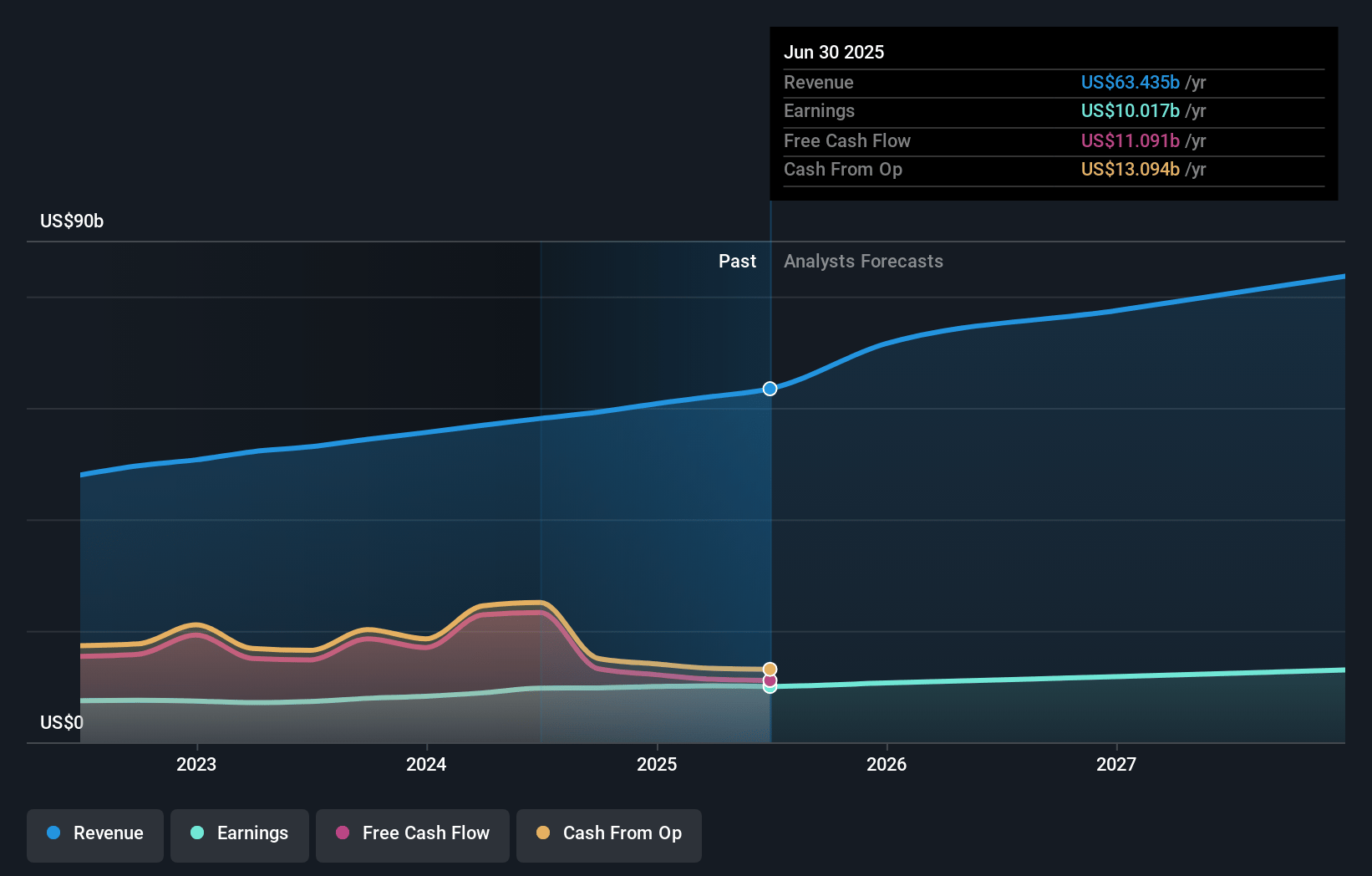Click the US$13.094b cash from op value
The image size is (1372, 876).
pos(1131,169)
